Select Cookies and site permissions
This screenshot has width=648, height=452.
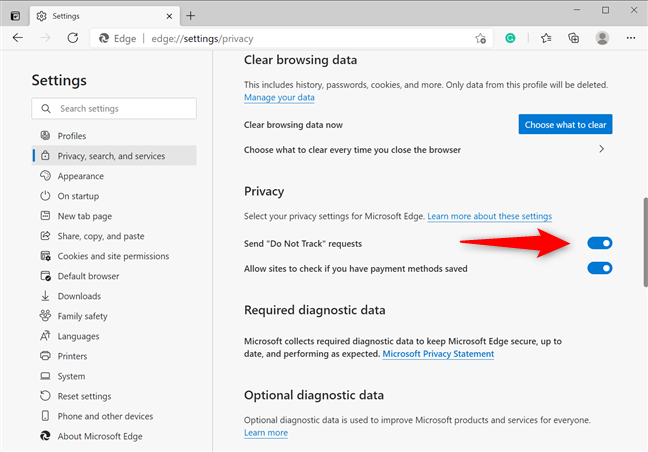coord(114,256)
